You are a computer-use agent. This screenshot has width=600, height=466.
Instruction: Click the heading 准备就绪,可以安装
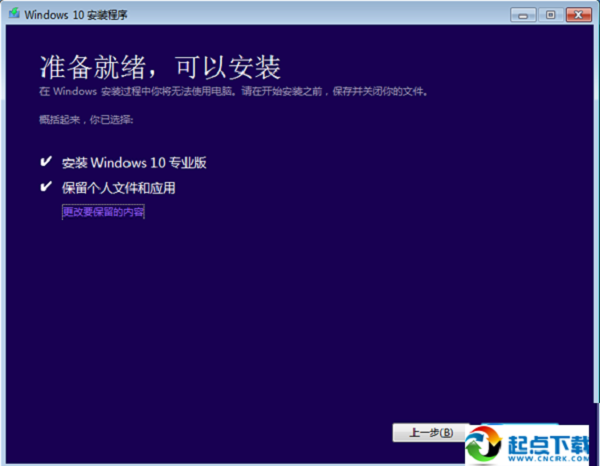click(160, 67)
